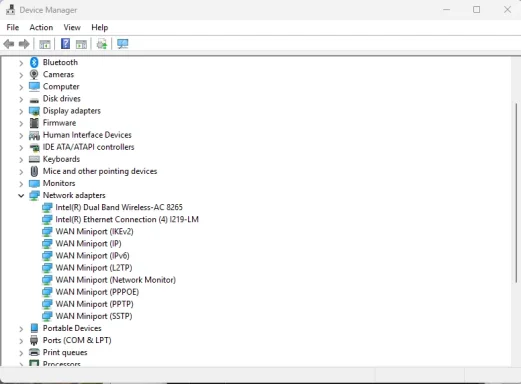Expand the Cameras node chevron

tap(21, 75)
